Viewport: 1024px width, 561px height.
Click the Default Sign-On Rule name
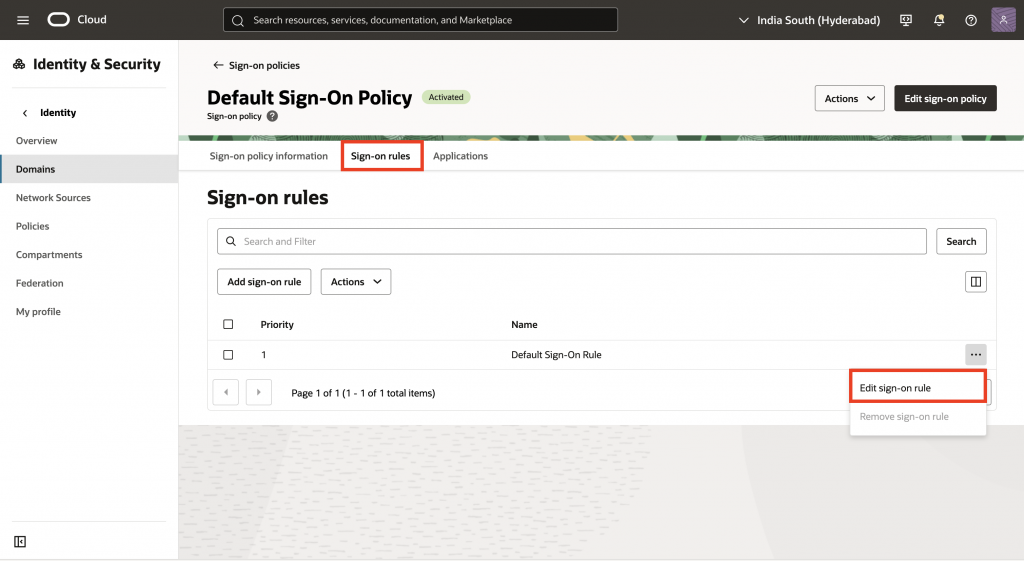[x=556, y=355]
